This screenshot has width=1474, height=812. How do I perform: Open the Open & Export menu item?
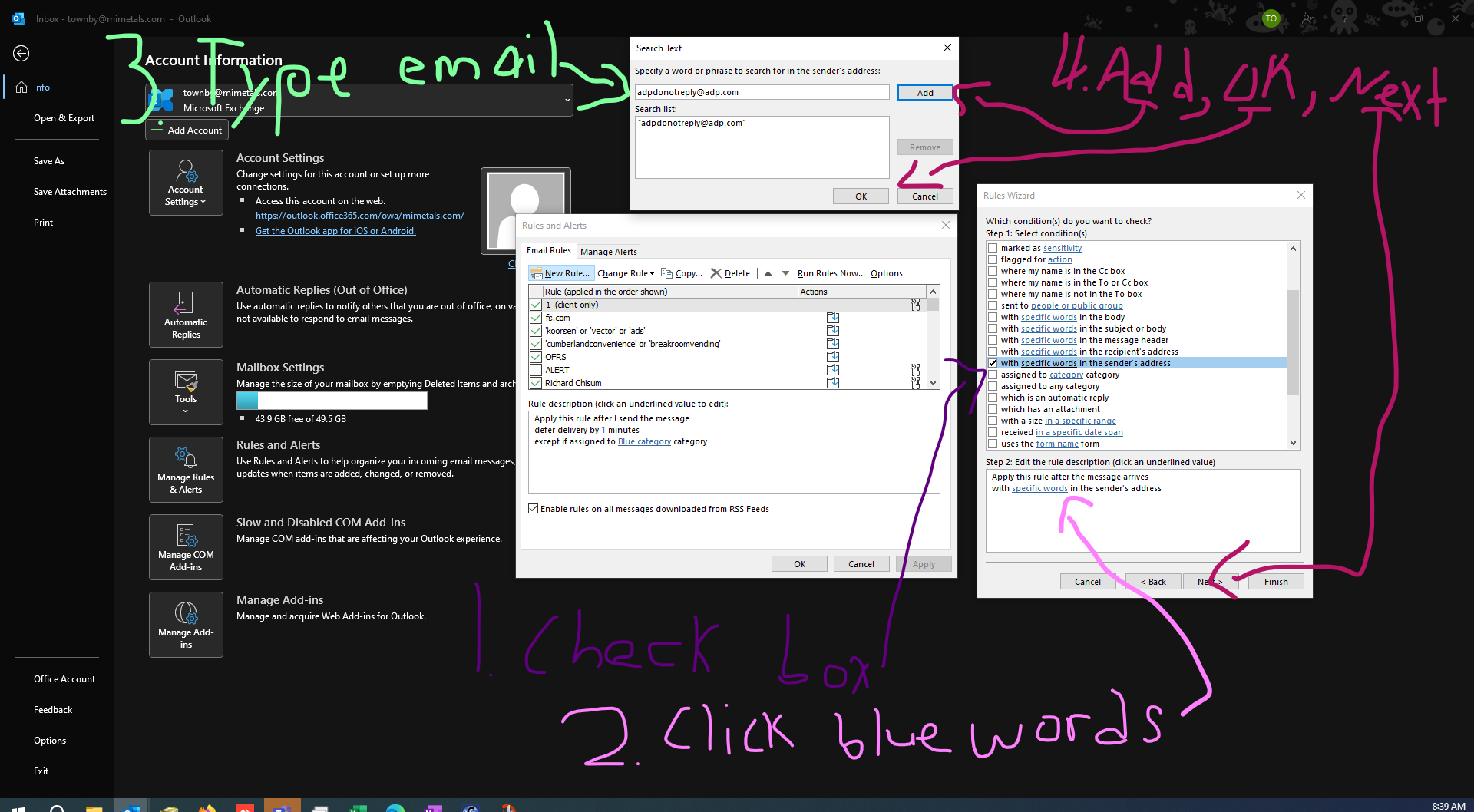tap(64, 118)
